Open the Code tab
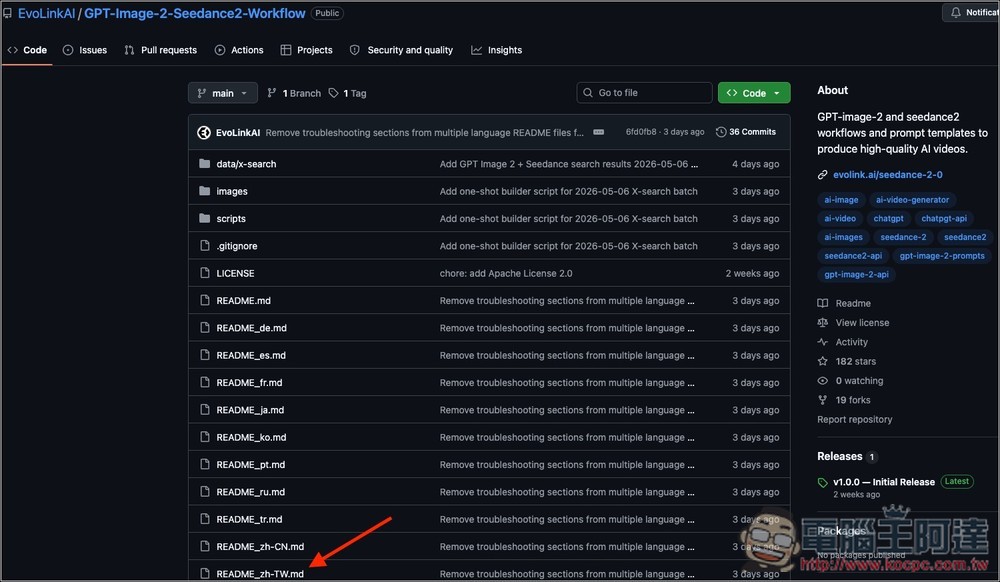Viewport: 1000px width, 582px height. pyautogui.click(x=27, y=50)
